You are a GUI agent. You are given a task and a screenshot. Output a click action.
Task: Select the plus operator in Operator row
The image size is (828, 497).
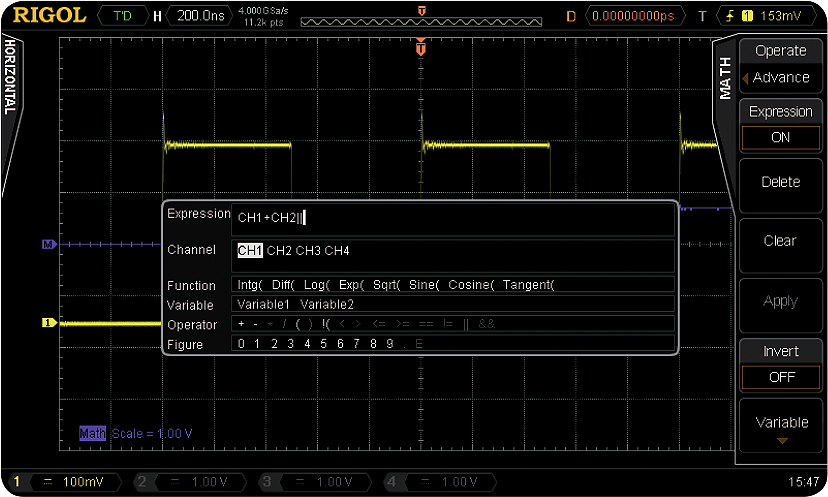pyautogui.click(x=241, y=325)
